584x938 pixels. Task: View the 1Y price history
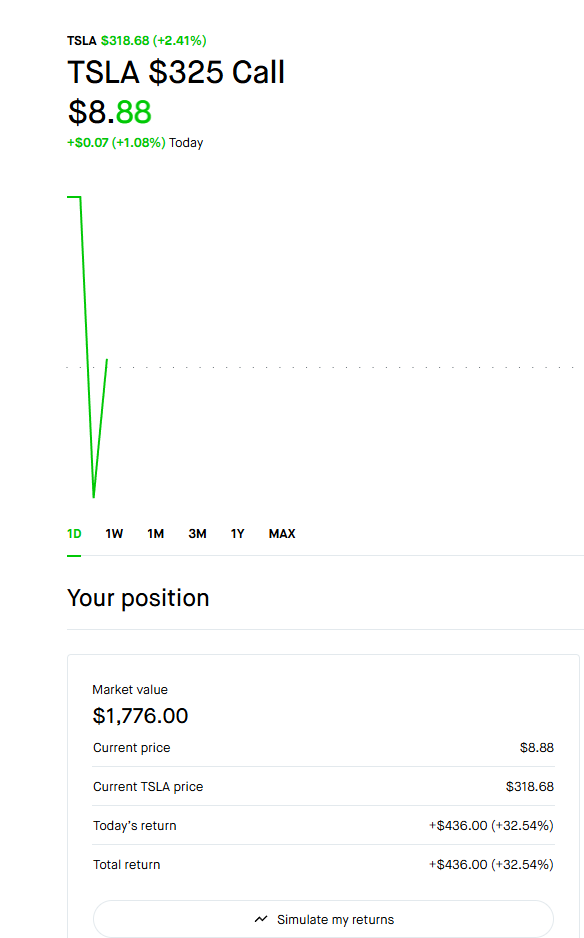(237, 533)
